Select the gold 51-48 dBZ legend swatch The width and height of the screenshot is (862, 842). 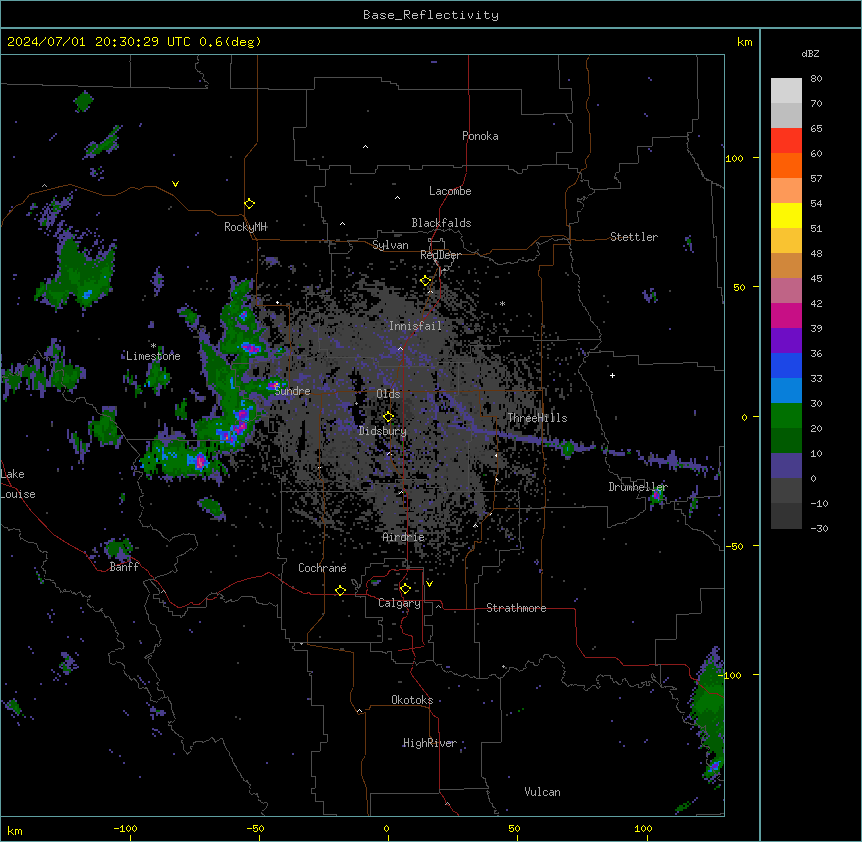click(786, 241)
